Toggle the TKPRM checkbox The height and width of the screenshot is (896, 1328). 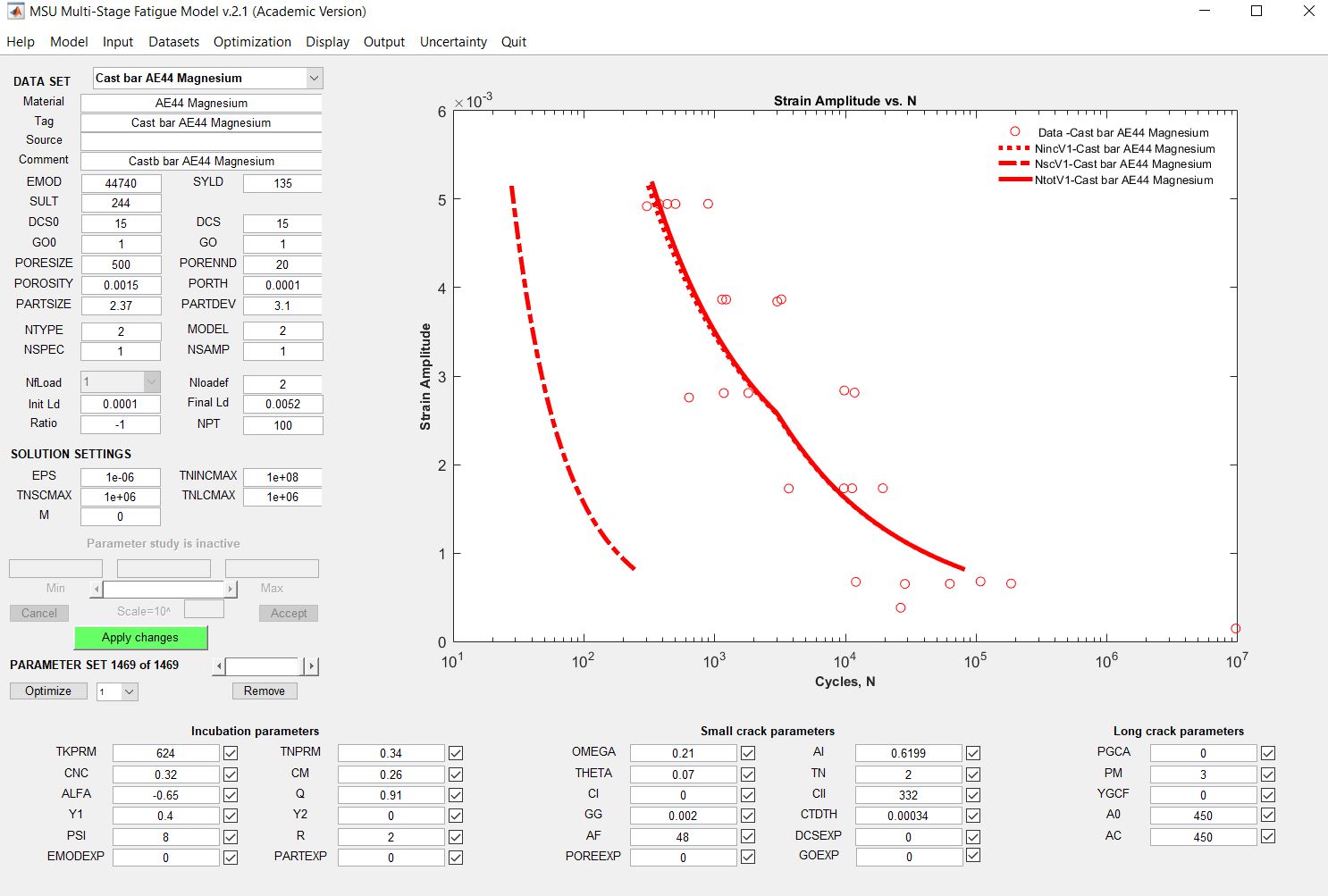231,753
